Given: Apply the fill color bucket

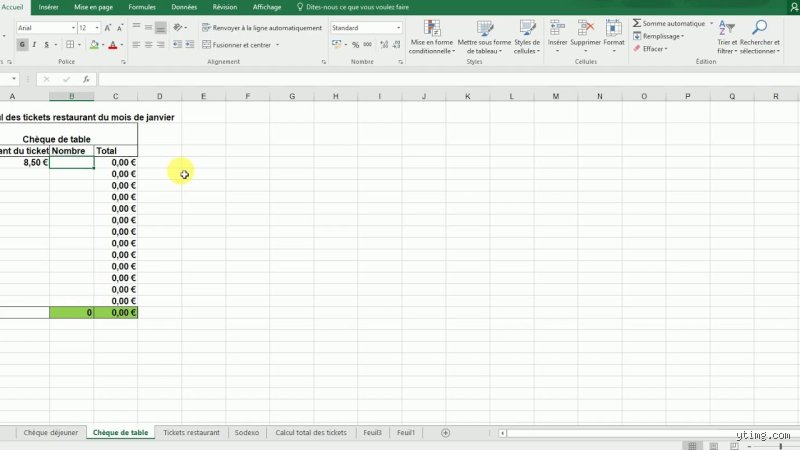Looking at the screenshot, I should [94, 45].
